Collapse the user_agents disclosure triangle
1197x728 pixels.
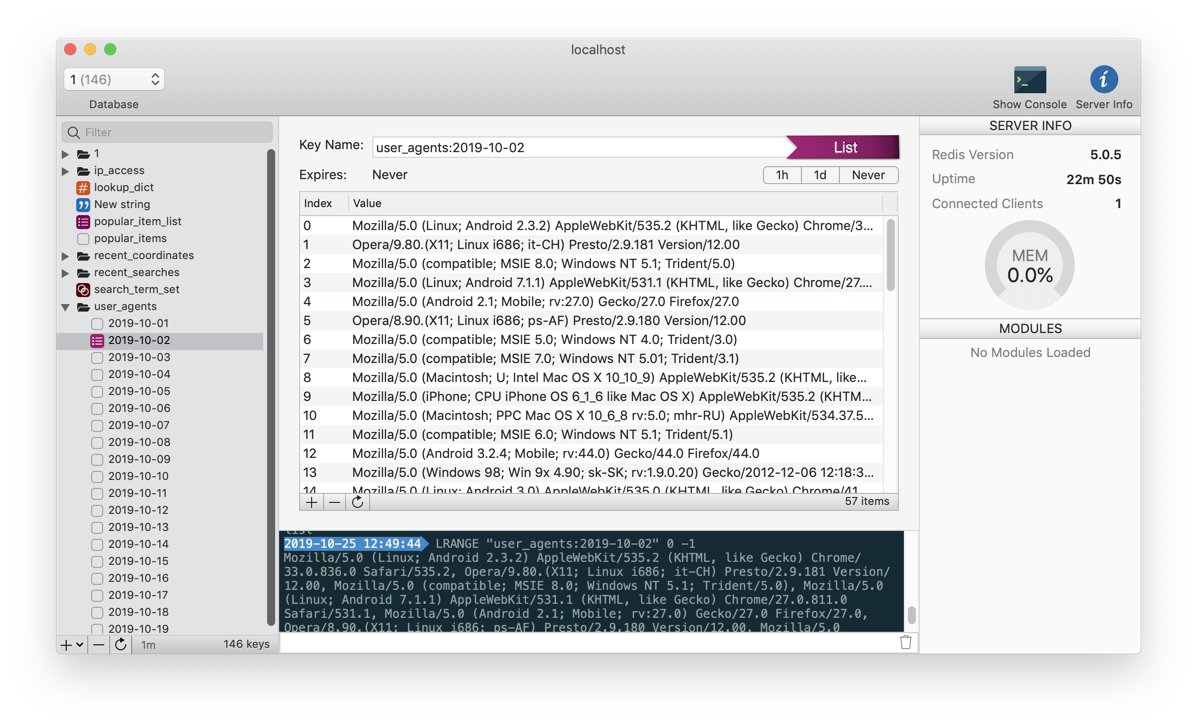click(65, 307)
